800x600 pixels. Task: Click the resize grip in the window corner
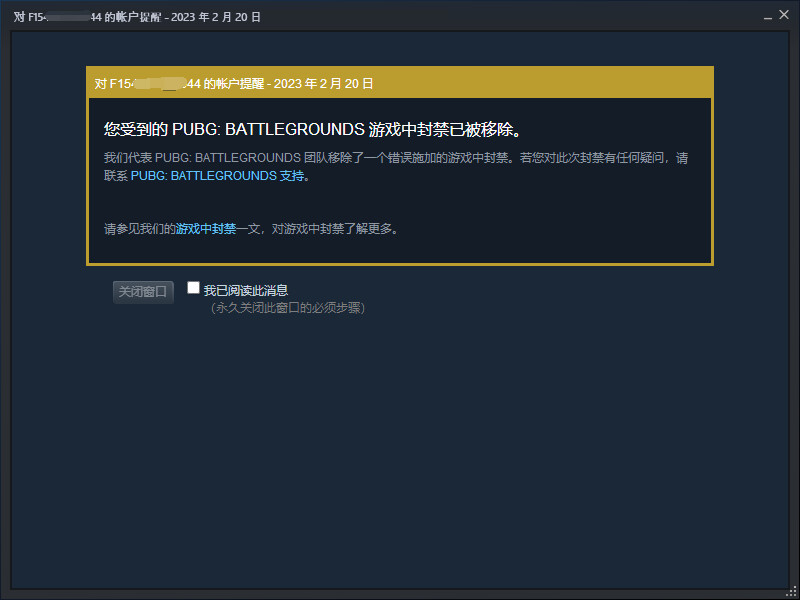[x=792, y=593]
